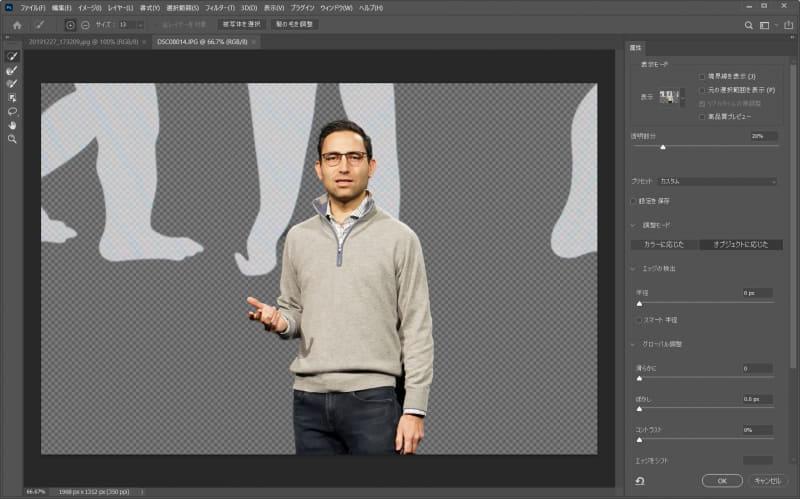The height and width of the screenshot is (499, 800).
Task: Switch brush to subtract-from-selection mode
Action: 84,24
